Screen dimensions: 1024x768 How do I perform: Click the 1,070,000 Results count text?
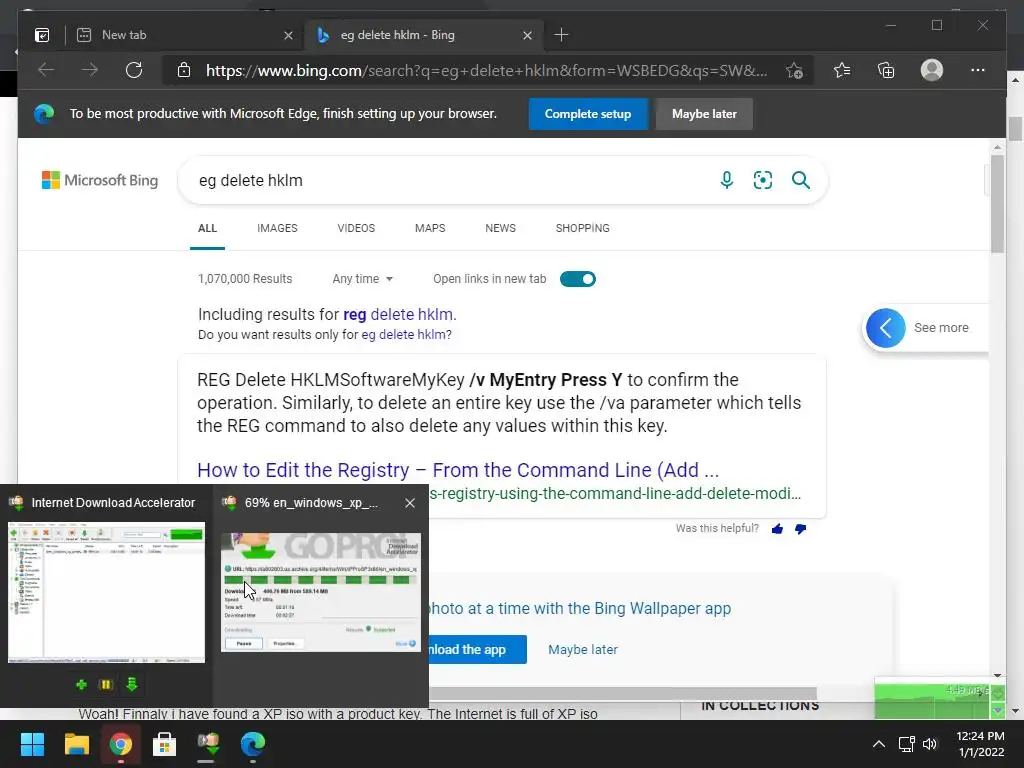pyautogui.click(x=245, y=279)
